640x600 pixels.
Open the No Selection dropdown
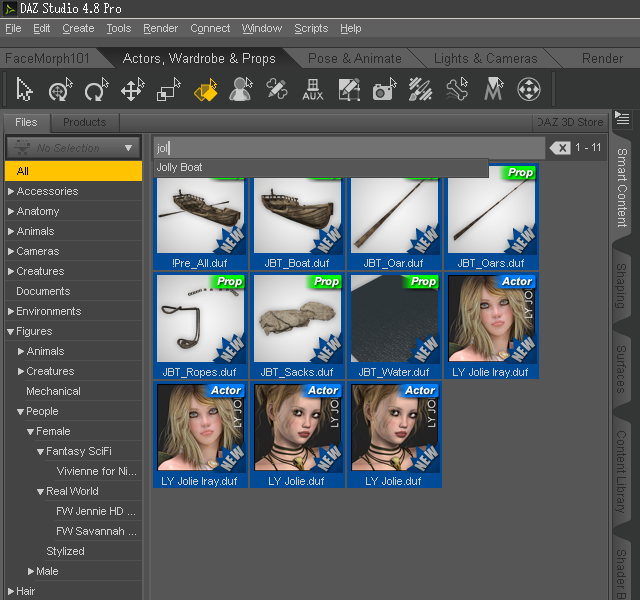(x=73, y=148)
